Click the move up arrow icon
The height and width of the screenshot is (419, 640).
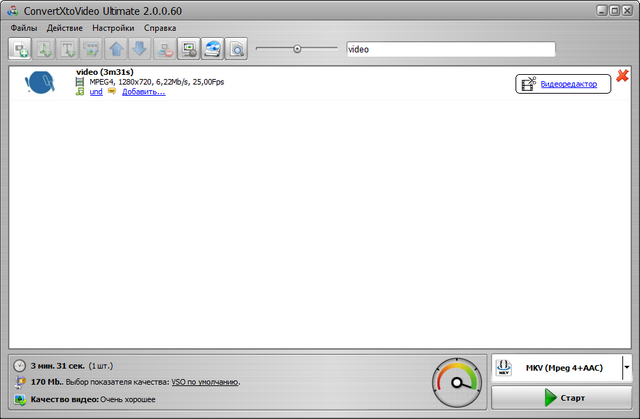(x=116, y=48)
